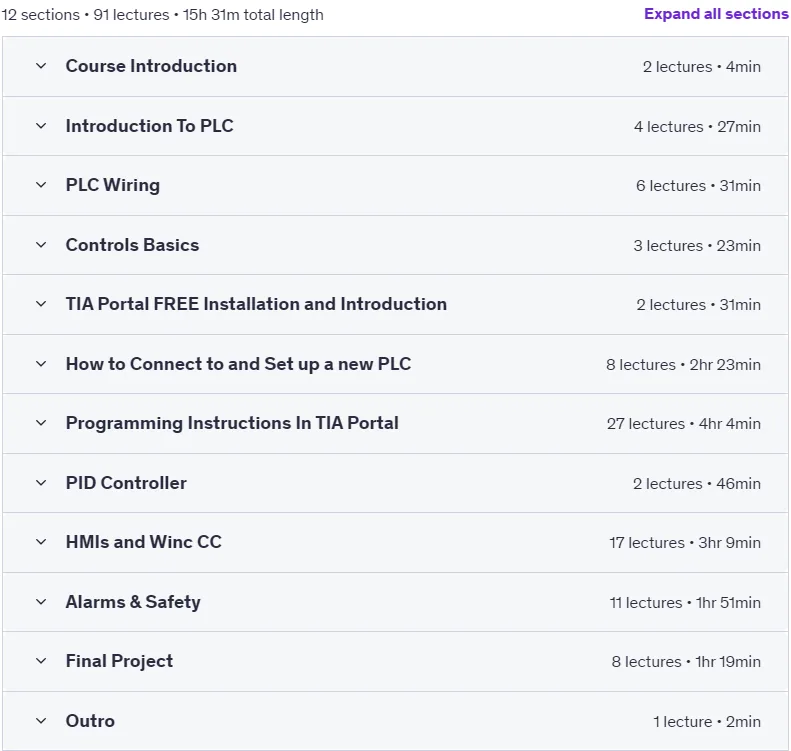Viewport: 791px width, 751px height.
Task: Expand the Controls Basics chevron
Action: (x=41, y=245)
